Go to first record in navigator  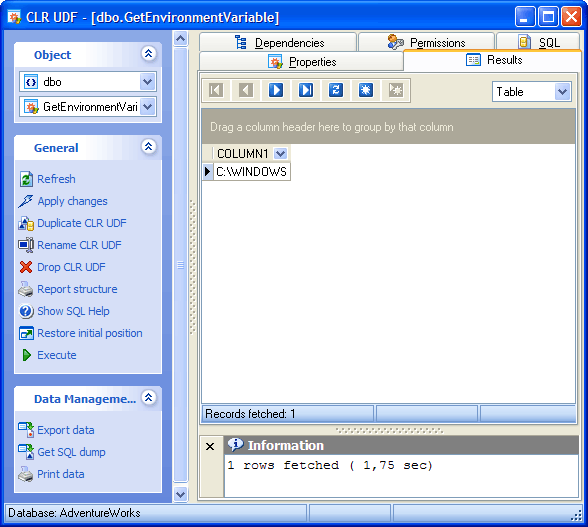[216, 90]
